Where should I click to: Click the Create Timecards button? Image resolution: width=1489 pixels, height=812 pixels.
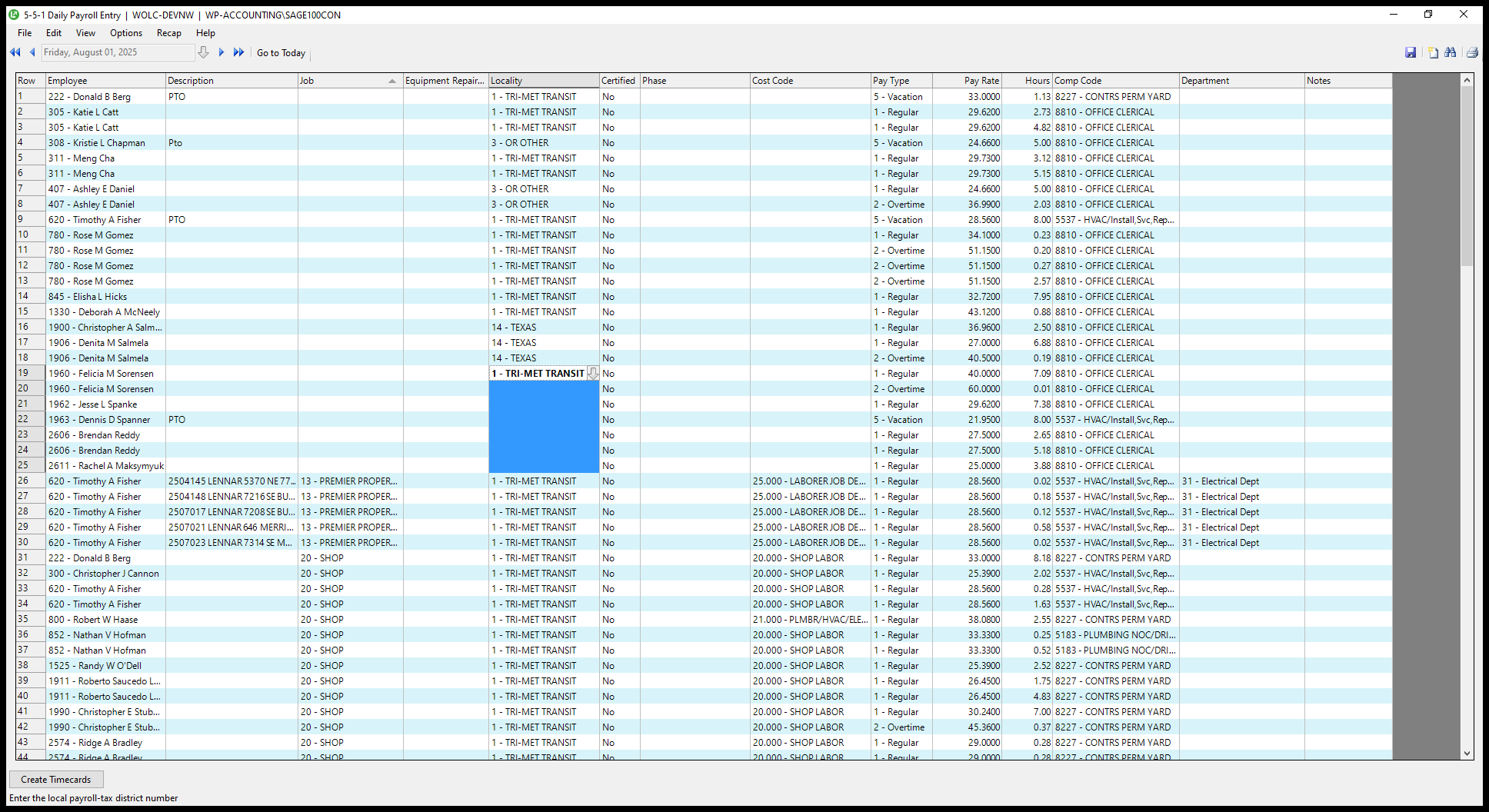pos(56,780)
